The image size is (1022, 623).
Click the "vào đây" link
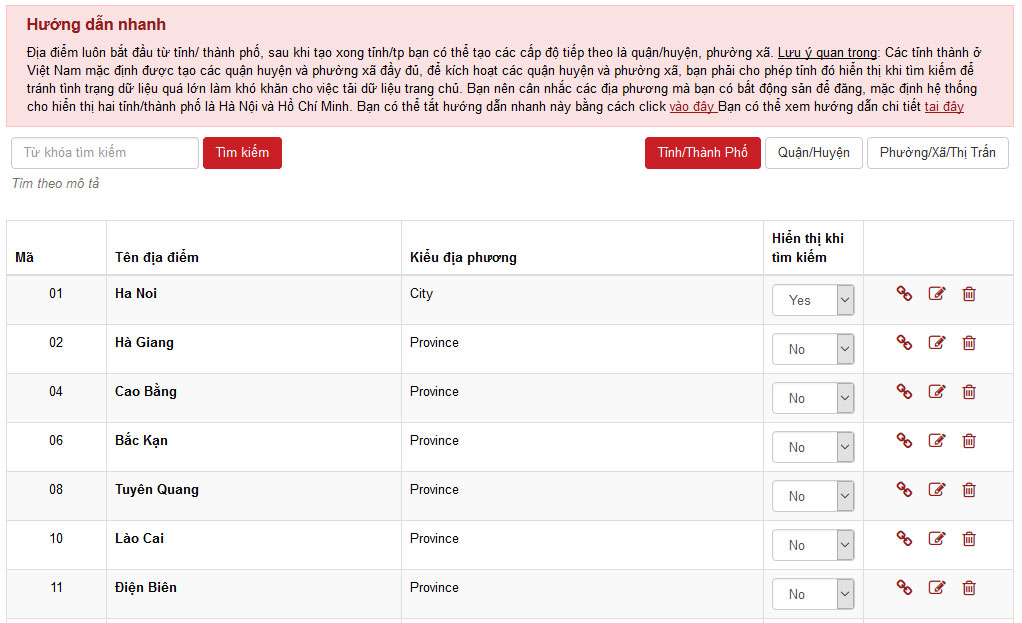[x=692, y=106]
